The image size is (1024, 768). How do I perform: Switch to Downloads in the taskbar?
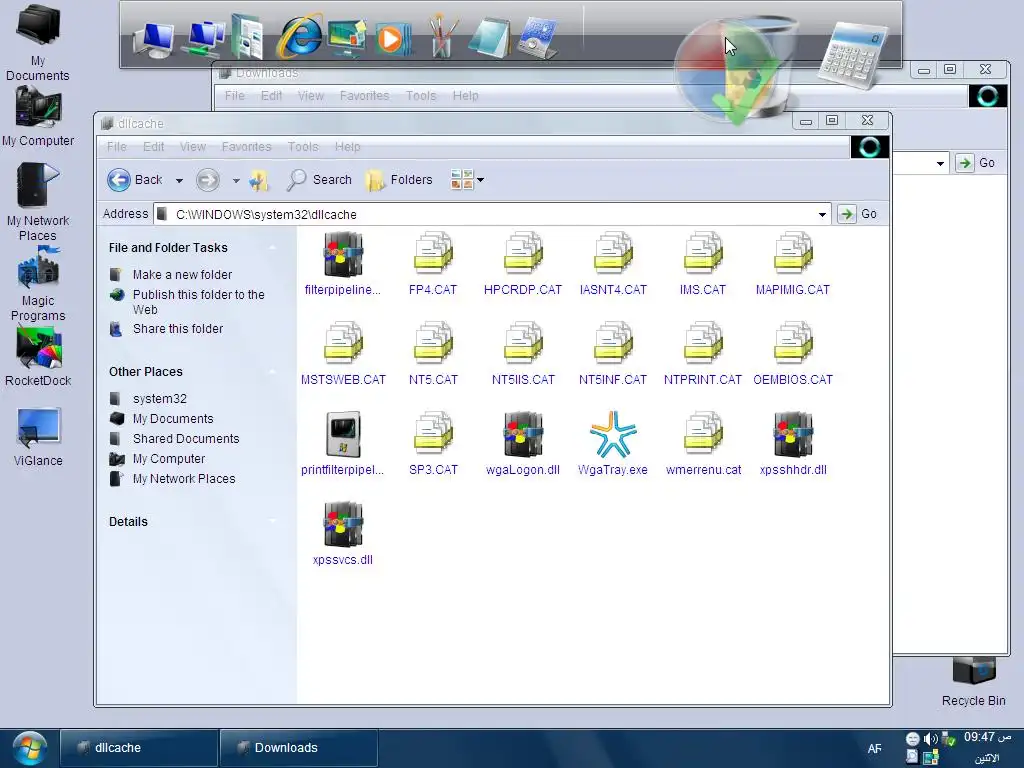(298, 748)
